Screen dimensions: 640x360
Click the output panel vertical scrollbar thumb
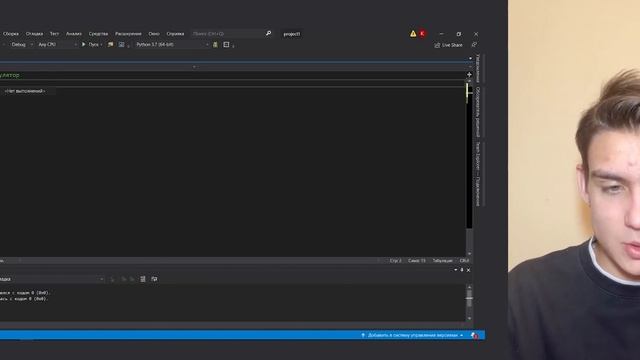click(x=469, y=298)
